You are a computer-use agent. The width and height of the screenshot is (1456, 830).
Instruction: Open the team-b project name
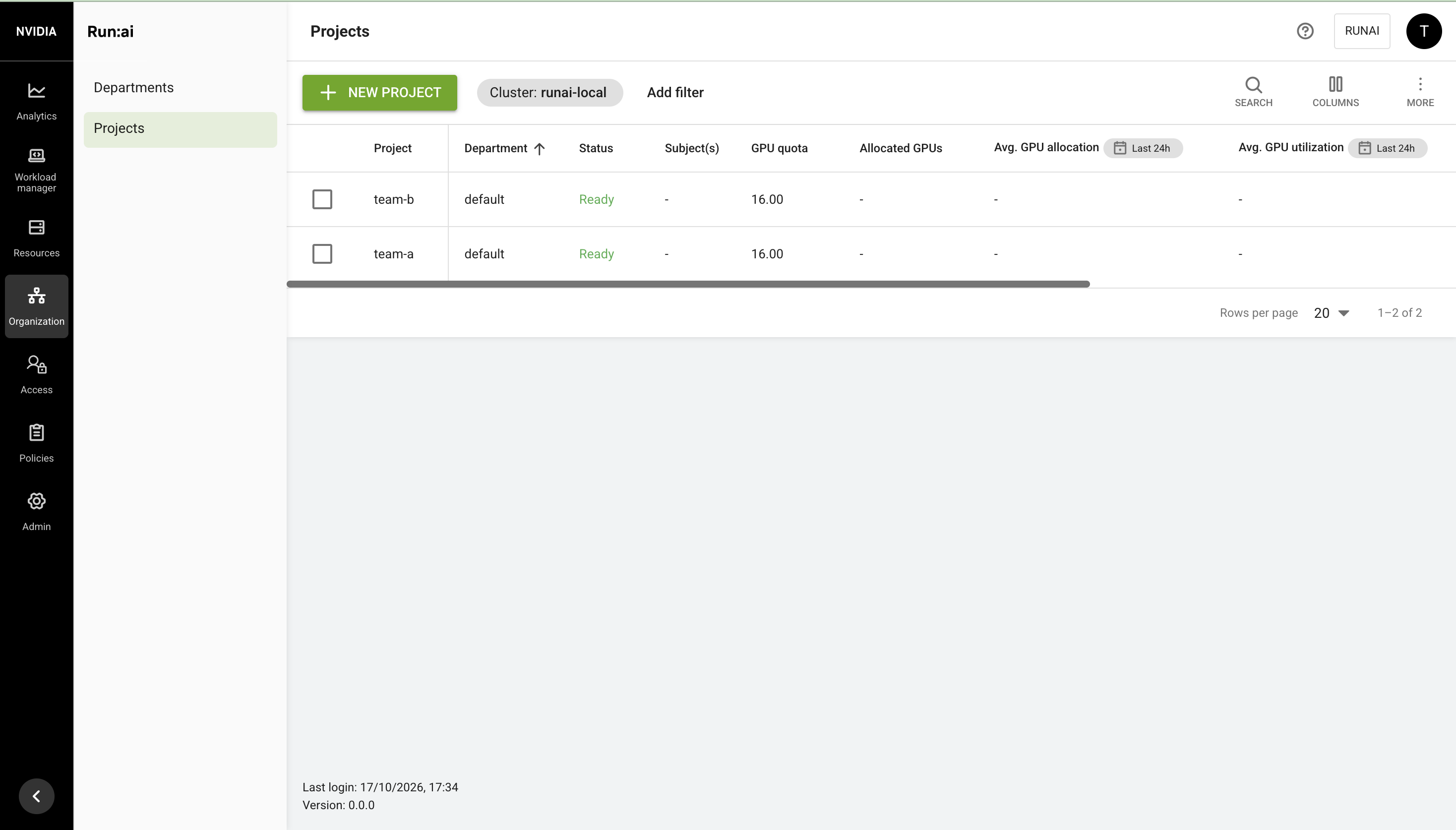point(393,199)
